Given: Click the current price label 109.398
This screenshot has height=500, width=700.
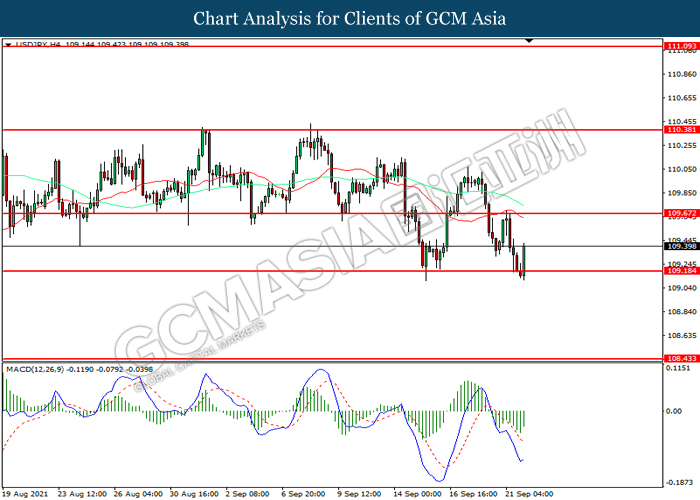Looking at the screenshot, I should pos(682,246).
